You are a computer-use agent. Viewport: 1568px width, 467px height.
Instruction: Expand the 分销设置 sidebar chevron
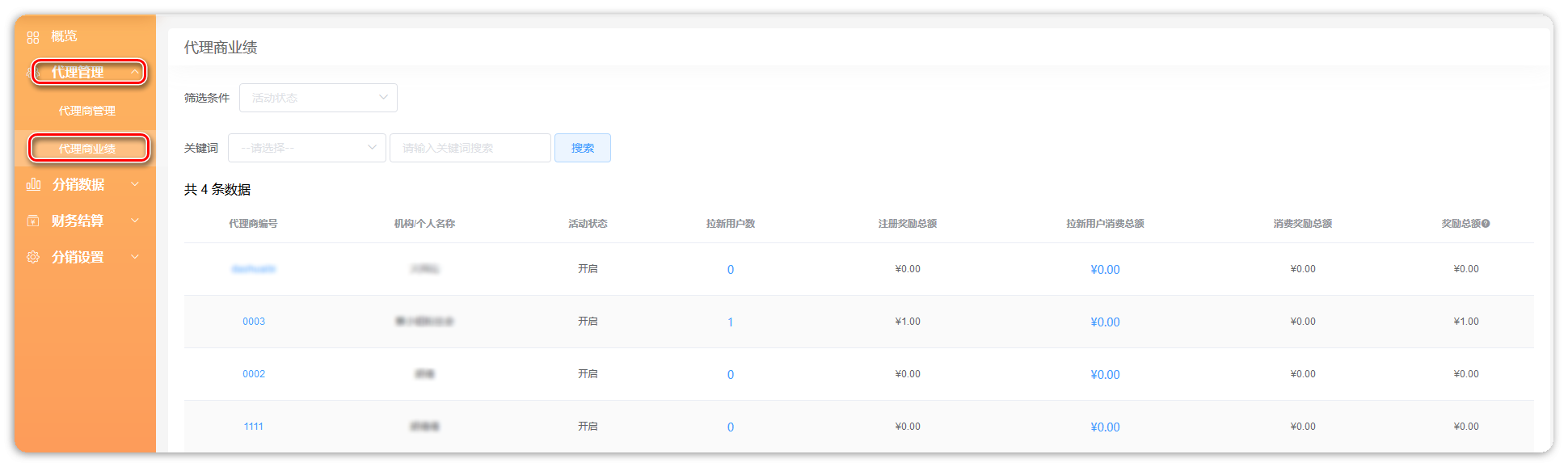click(135, 257)
